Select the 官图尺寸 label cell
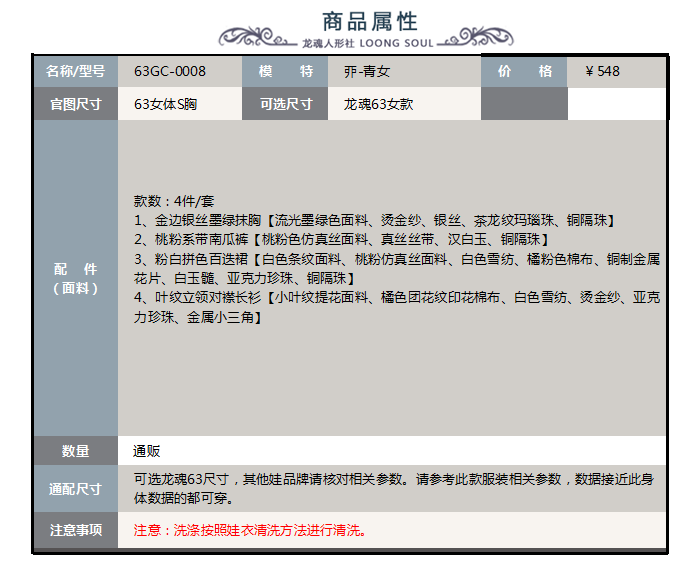Viewport: 700px width, 571px height. (75, 104)
